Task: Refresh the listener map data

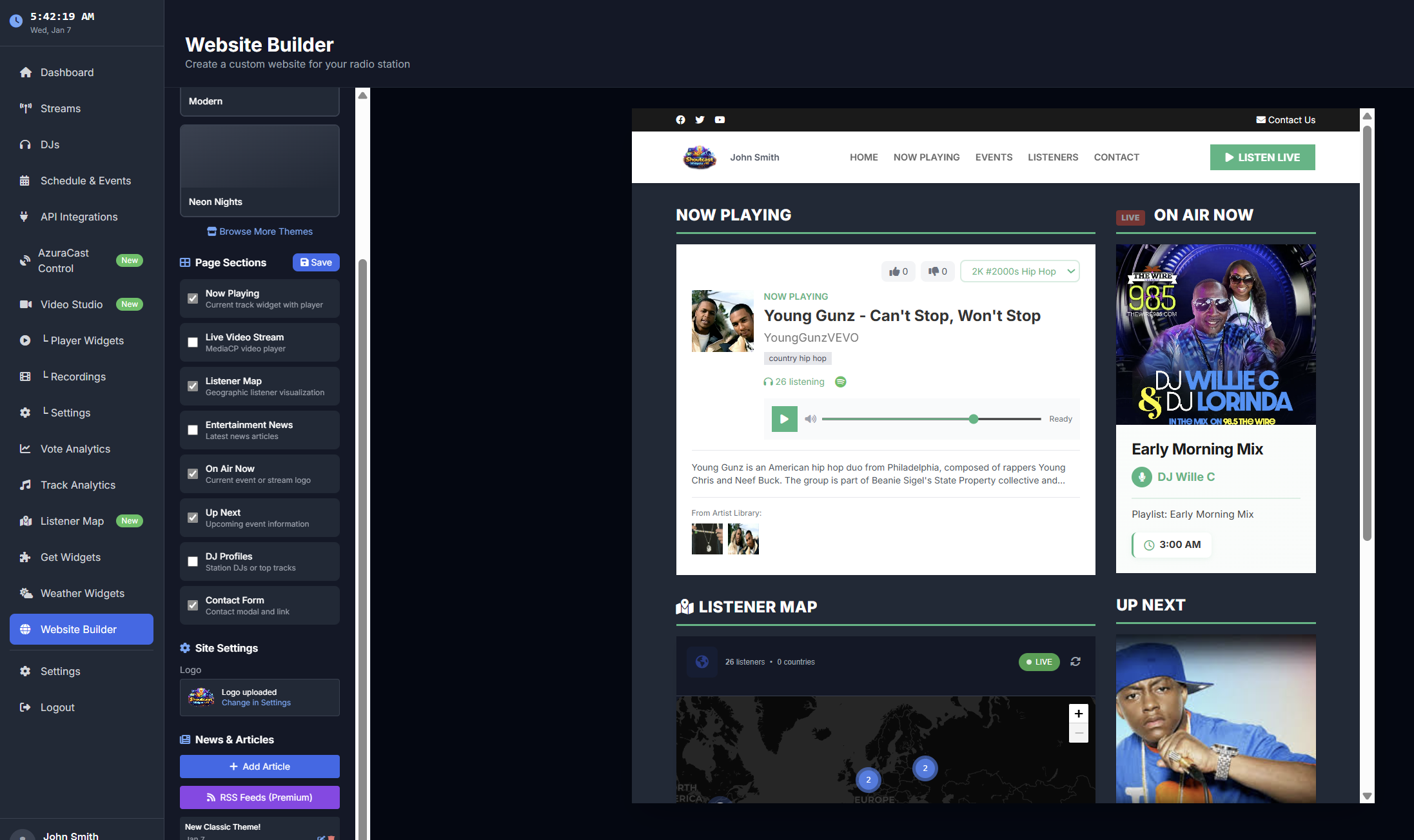Action: coord(1075,662)
